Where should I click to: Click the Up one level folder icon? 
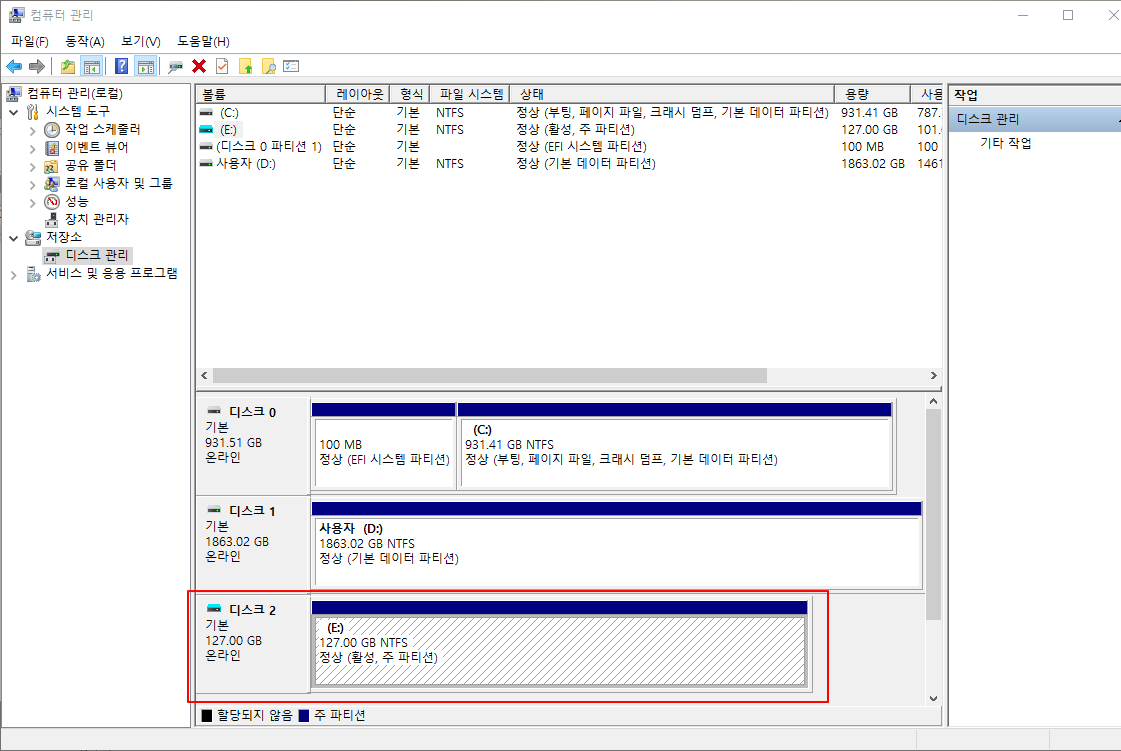68,67
